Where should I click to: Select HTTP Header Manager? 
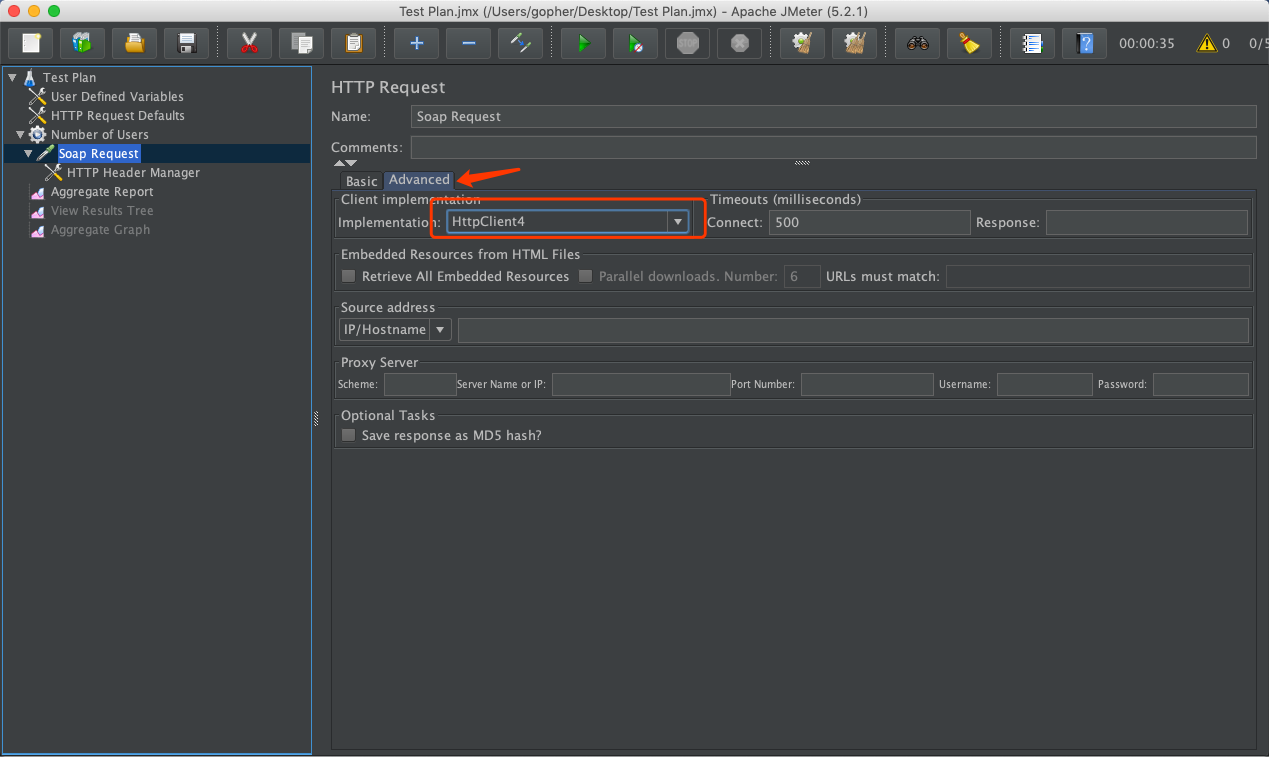pyautogui.click(x=133, y=172)
